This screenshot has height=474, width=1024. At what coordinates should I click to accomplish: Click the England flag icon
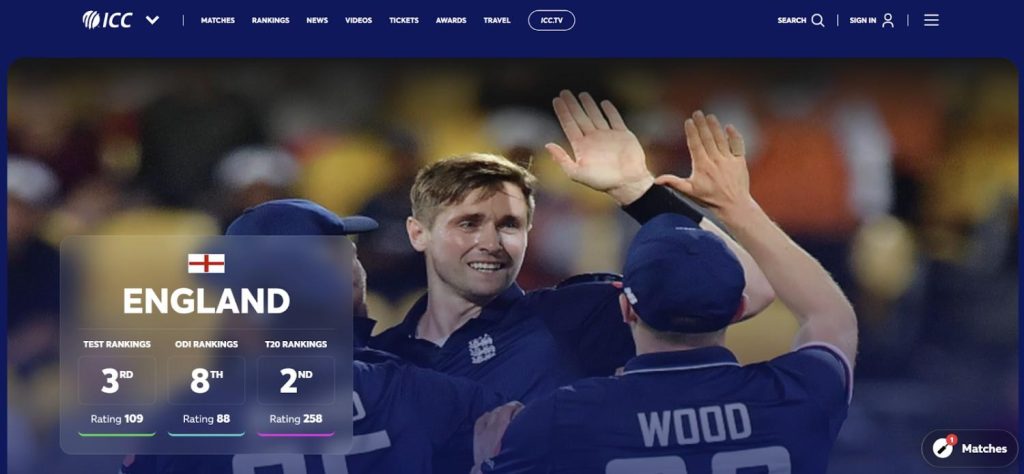click(x=206, y=263)
